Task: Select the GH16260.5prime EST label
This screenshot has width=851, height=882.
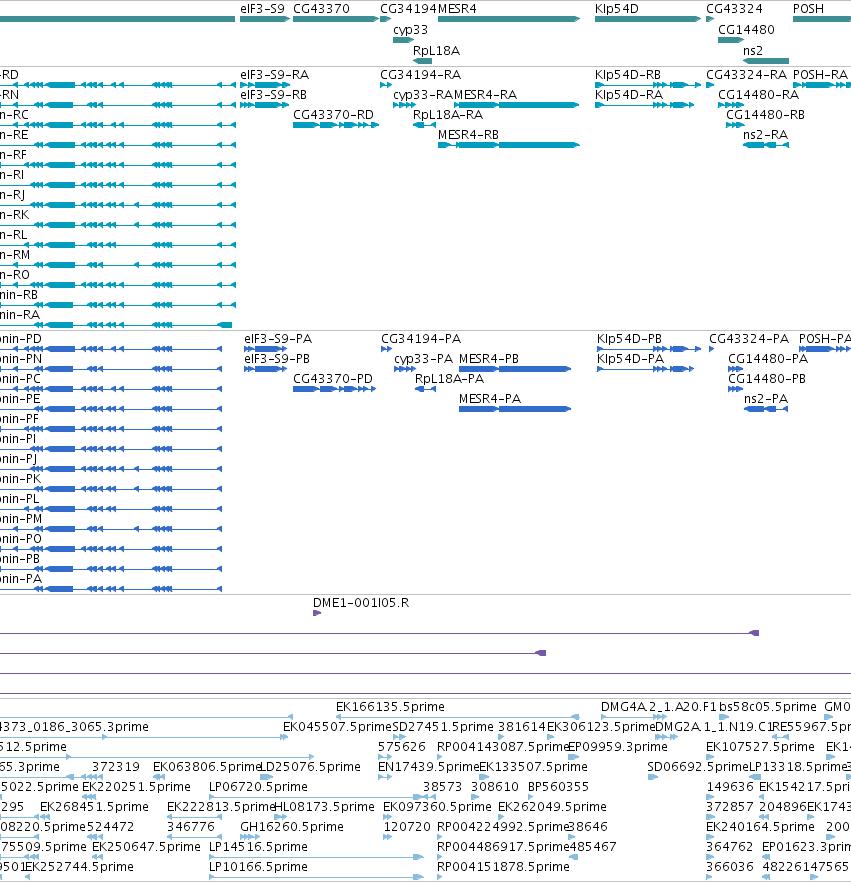Action: point(292,827)
